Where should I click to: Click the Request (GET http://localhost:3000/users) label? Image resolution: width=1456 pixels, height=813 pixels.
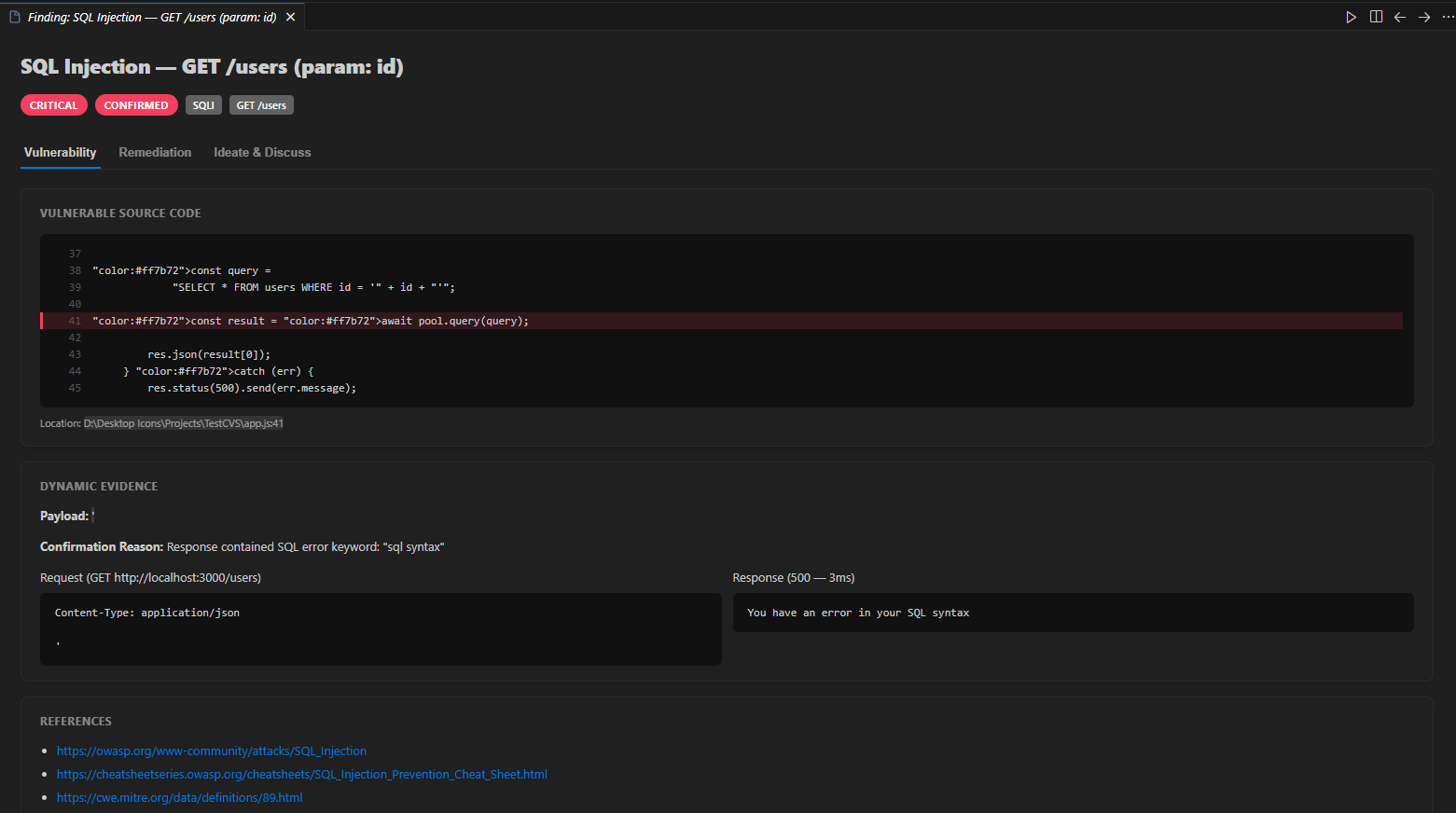(x=150, y=577)
